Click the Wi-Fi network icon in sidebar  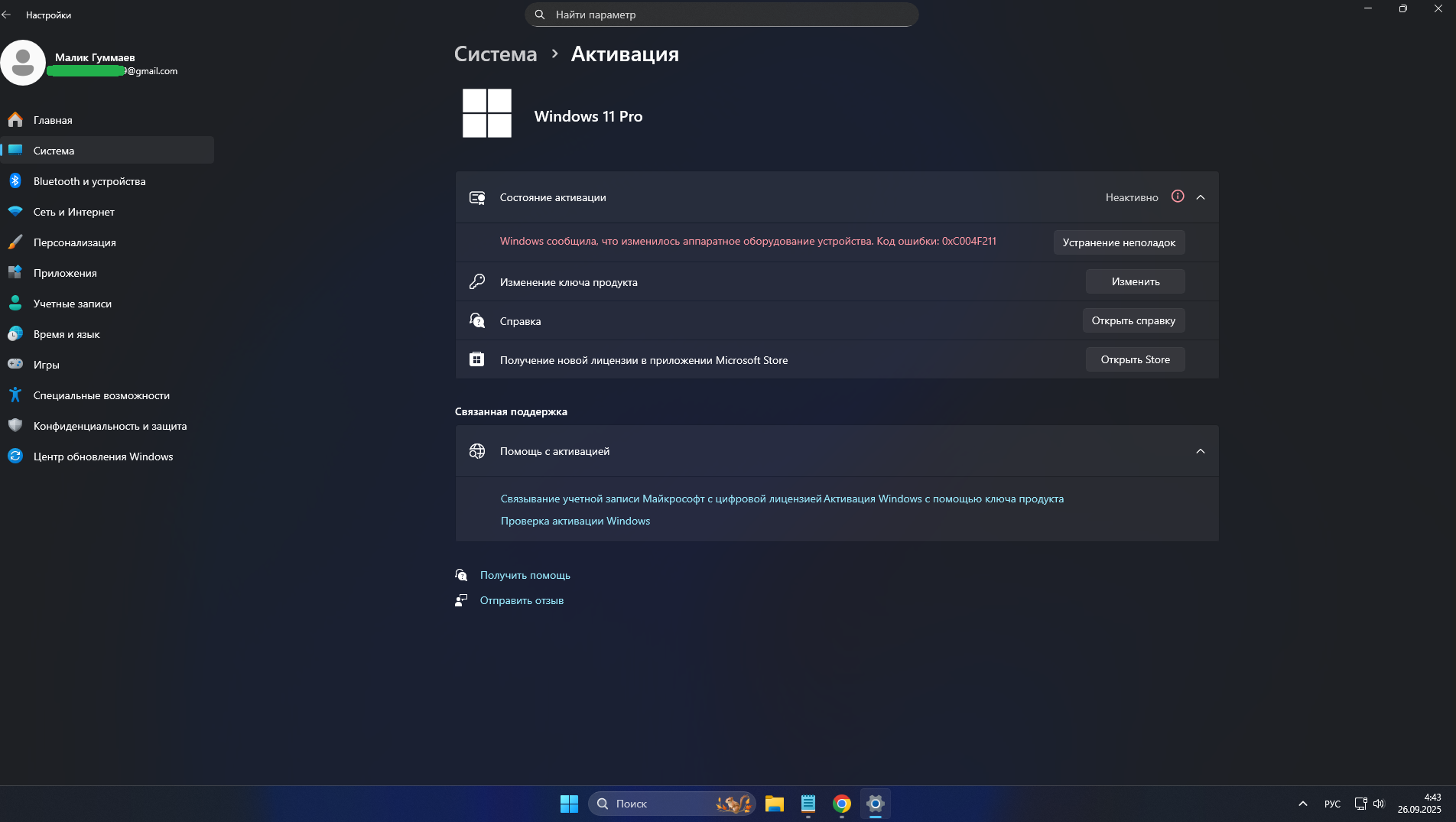coord(15,212)
